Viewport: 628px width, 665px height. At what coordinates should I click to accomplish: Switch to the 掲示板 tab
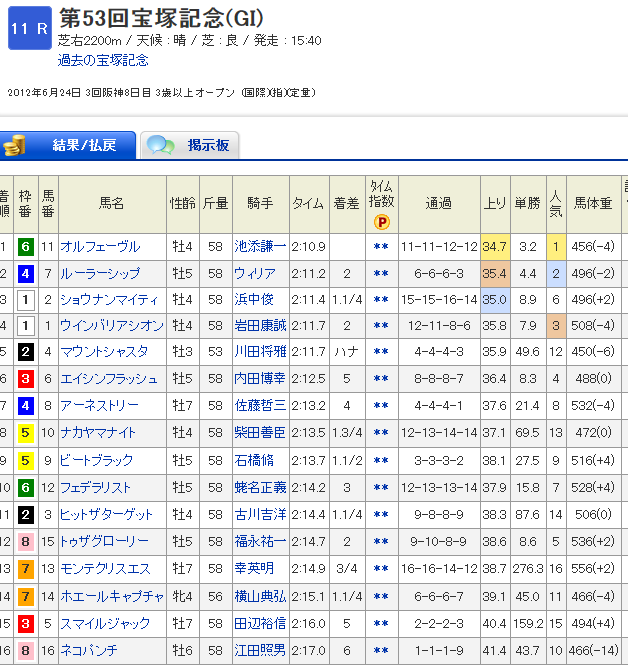(x=190, y=145)
